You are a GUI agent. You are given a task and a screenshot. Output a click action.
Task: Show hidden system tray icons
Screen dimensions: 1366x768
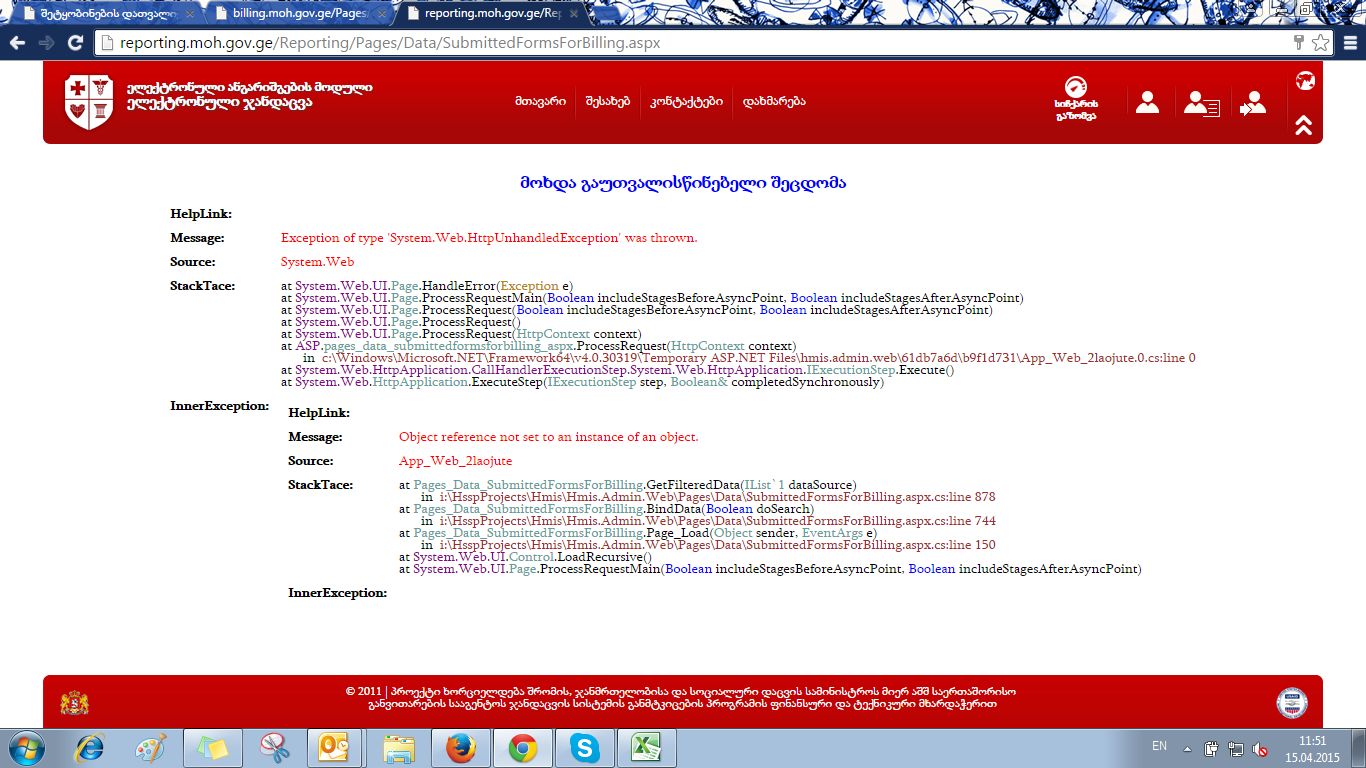pos(1187,748)
